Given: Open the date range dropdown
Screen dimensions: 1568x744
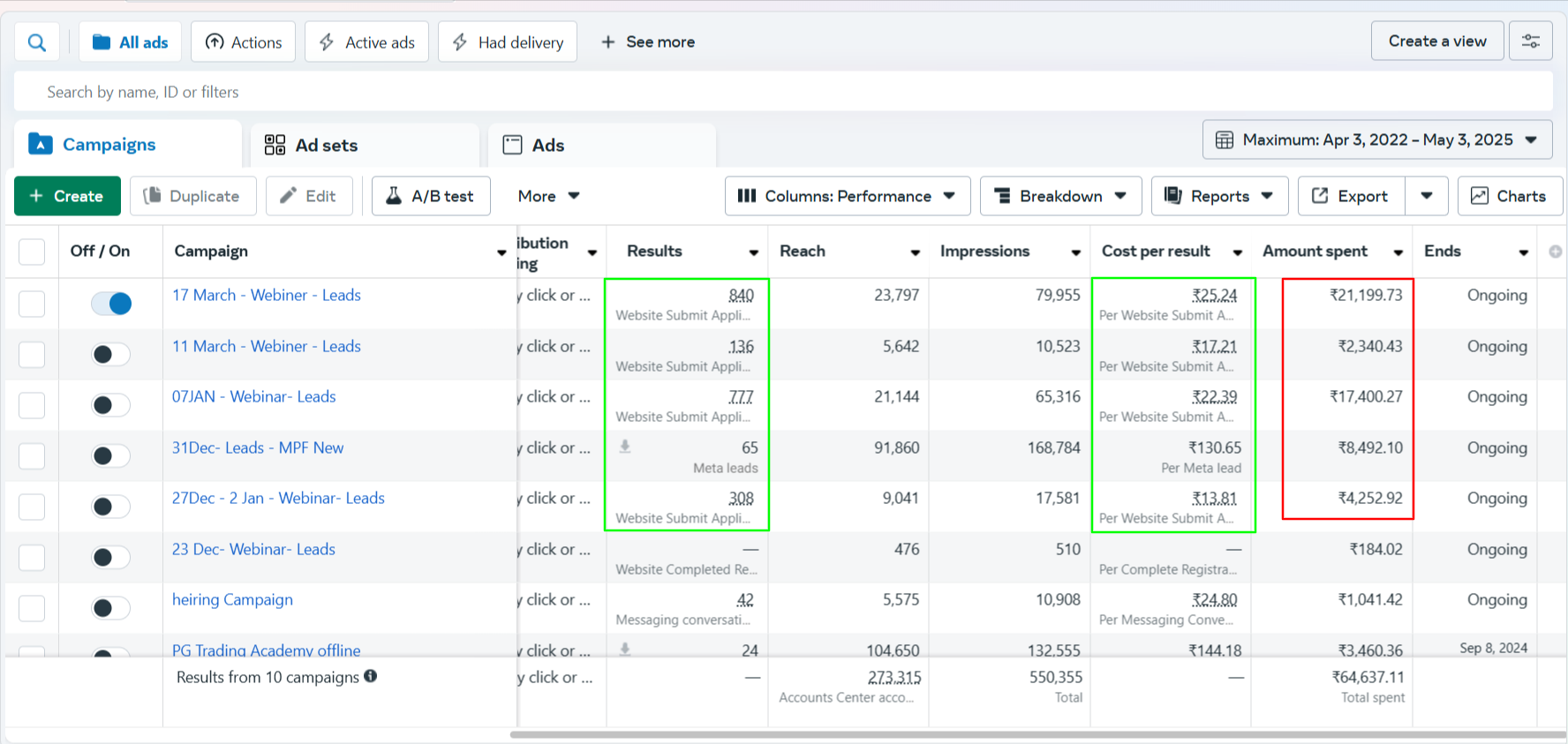Looking at the screenshot, I should 1376,139.
